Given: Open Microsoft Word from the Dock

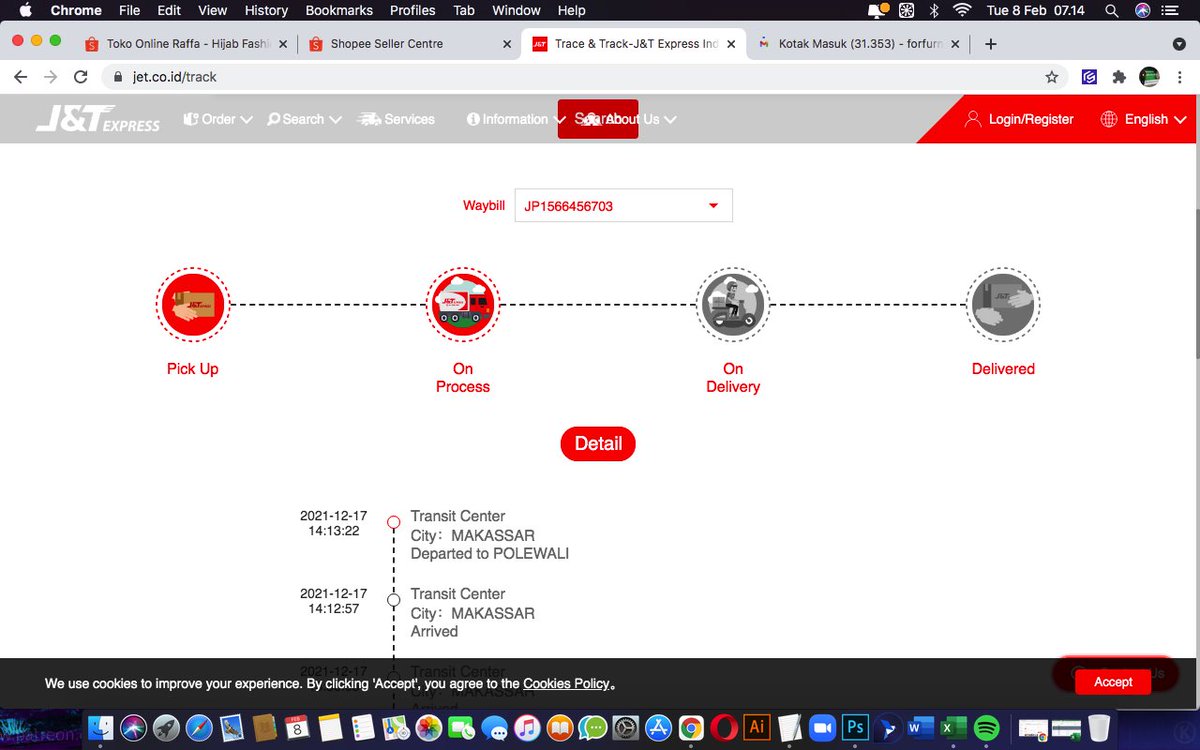Looking at the screenshot, I should coord(920,727).
